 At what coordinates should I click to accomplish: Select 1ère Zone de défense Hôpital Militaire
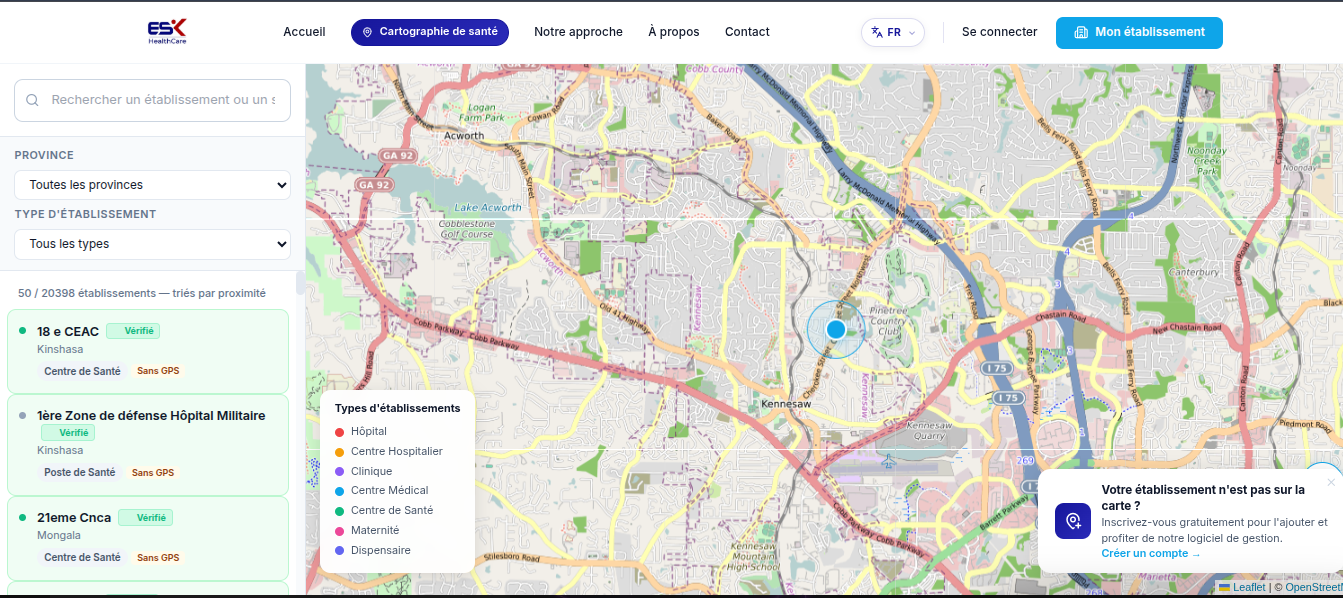148,445
